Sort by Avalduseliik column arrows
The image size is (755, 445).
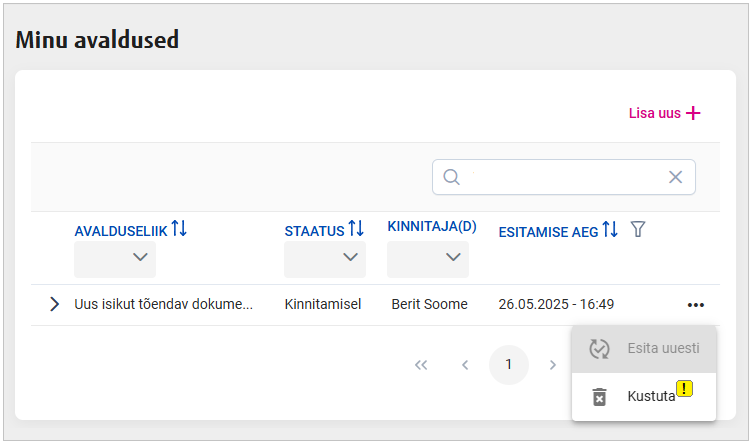[x=179, y=229]
